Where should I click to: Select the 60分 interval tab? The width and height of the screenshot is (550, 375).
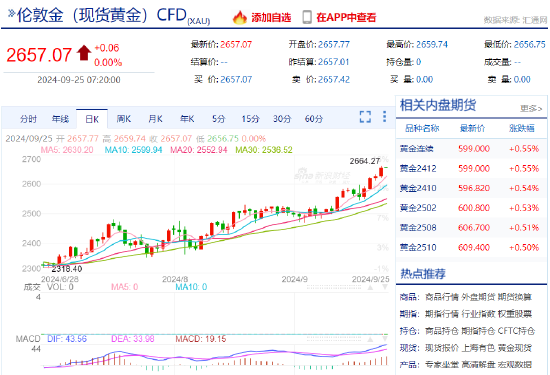(x=314, y=119)
